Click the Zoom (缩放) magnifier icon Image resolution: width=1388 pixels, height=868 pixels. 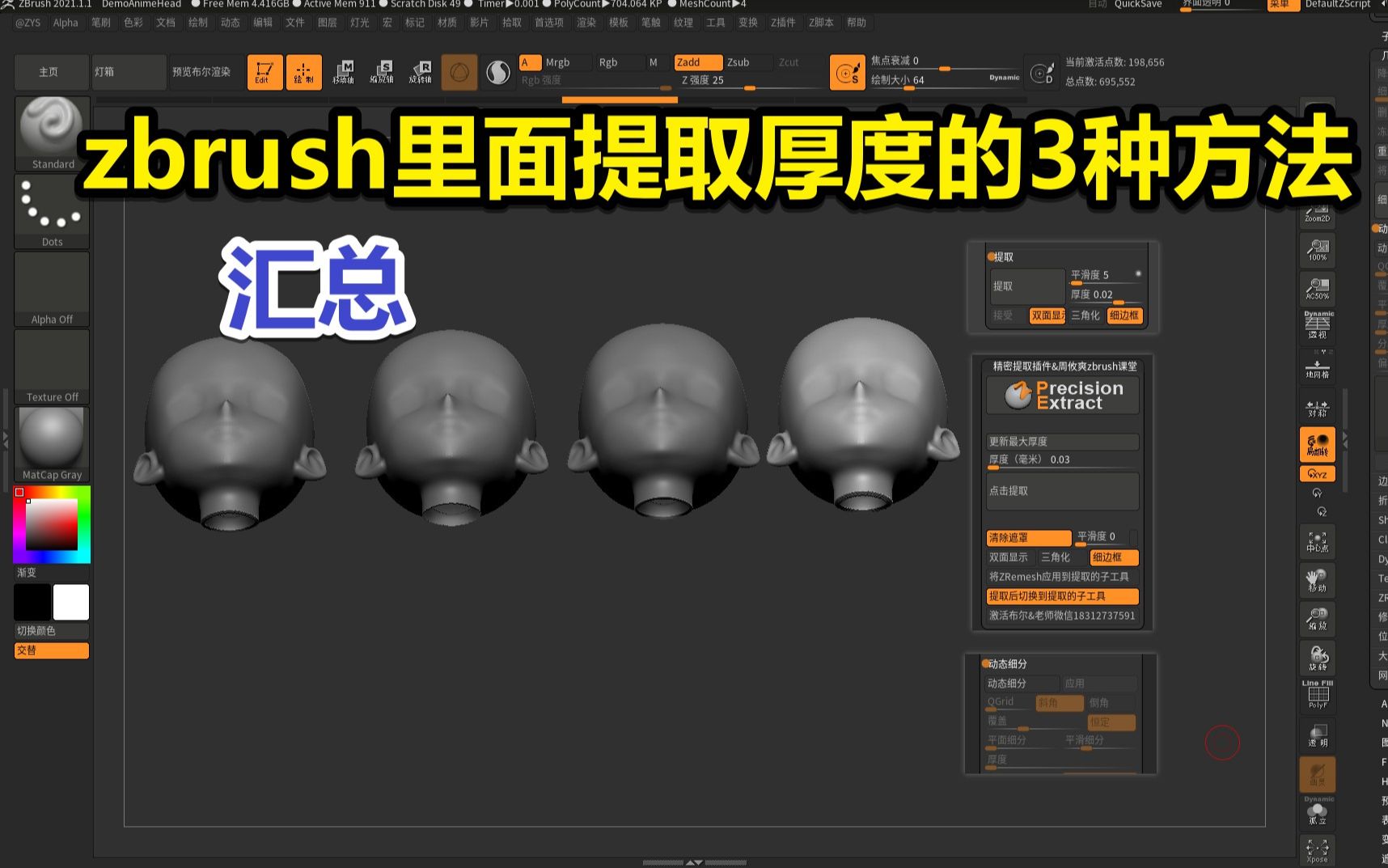(x=1318, y=619)
